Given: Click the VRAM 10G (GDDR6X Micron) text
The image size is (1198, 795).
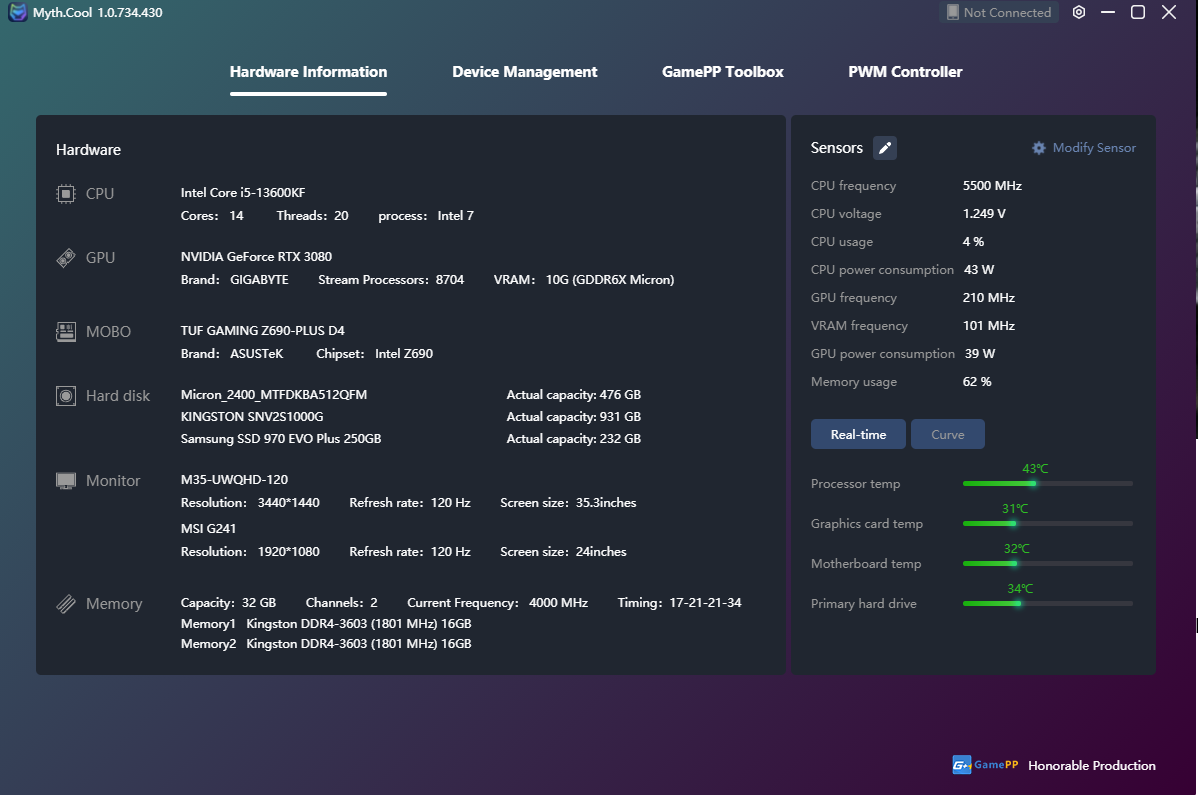Looking at the screenshot, I should click(x=584, y=280).
